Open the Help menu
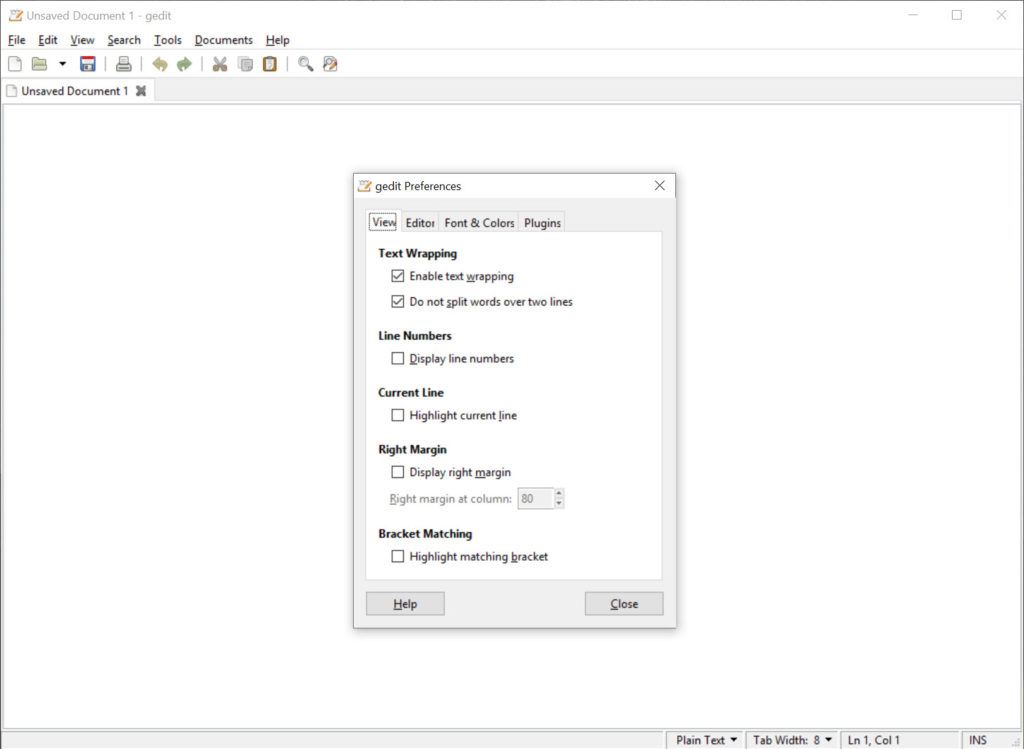The width and height of the screenshot is (1024, 749). coord(278,40)
